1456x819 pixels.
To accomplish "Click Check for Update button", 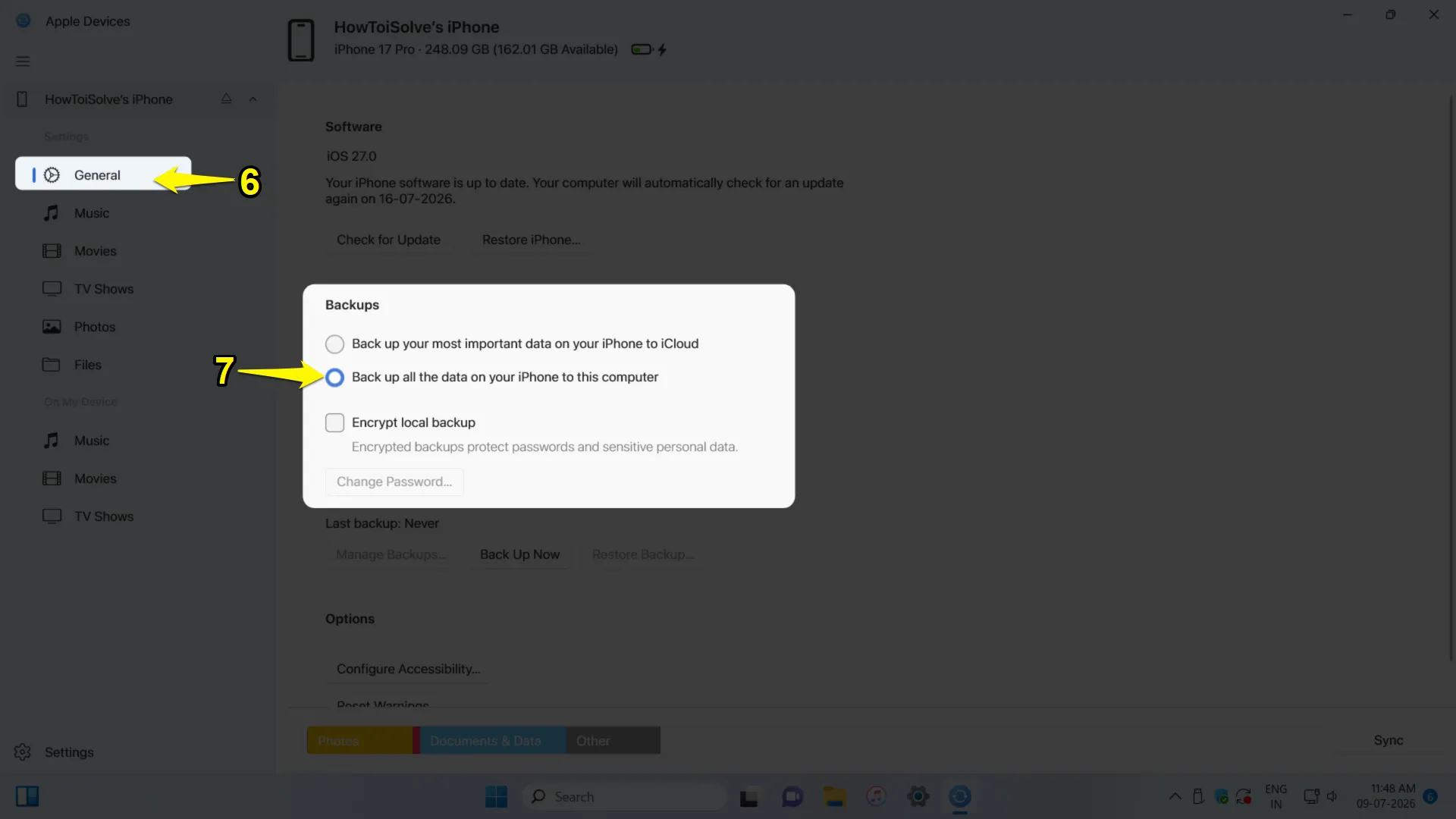I will click(x=388, y=240).
